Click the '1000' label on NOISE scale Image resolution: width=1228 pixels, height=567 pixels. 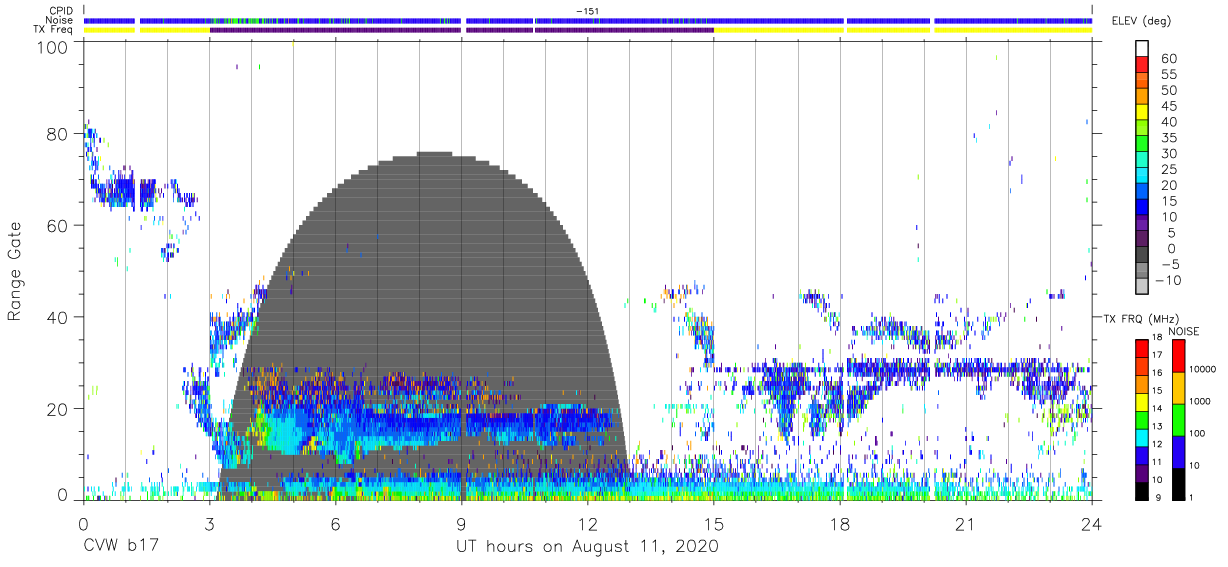pos(1201,401)
